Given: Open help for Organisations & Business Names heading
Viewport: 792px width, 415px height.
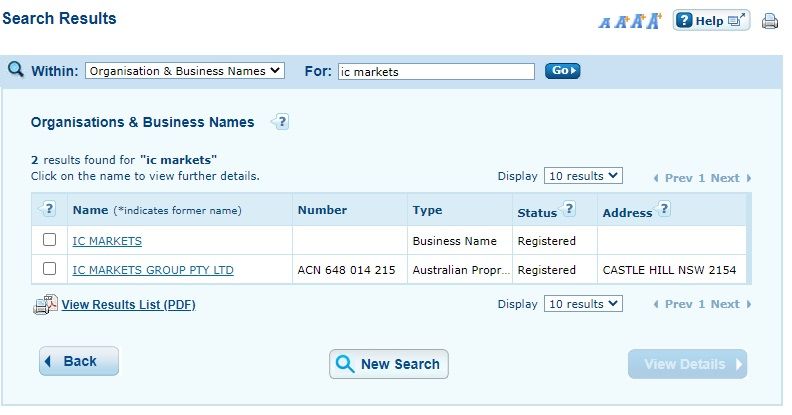Looking at the screenshot, I should 281,122.
